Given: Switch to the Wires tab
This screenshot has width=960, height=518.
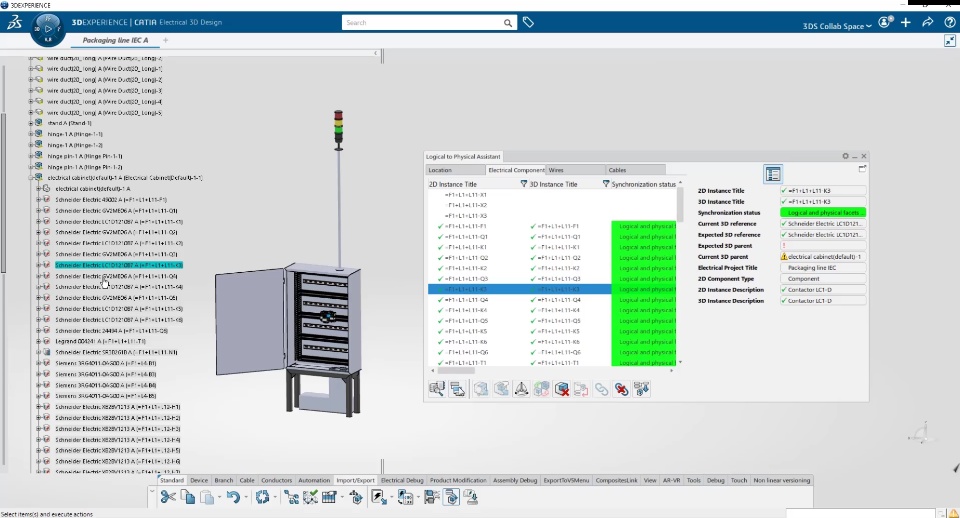Looking at the screenshot, I should point(575,170).
